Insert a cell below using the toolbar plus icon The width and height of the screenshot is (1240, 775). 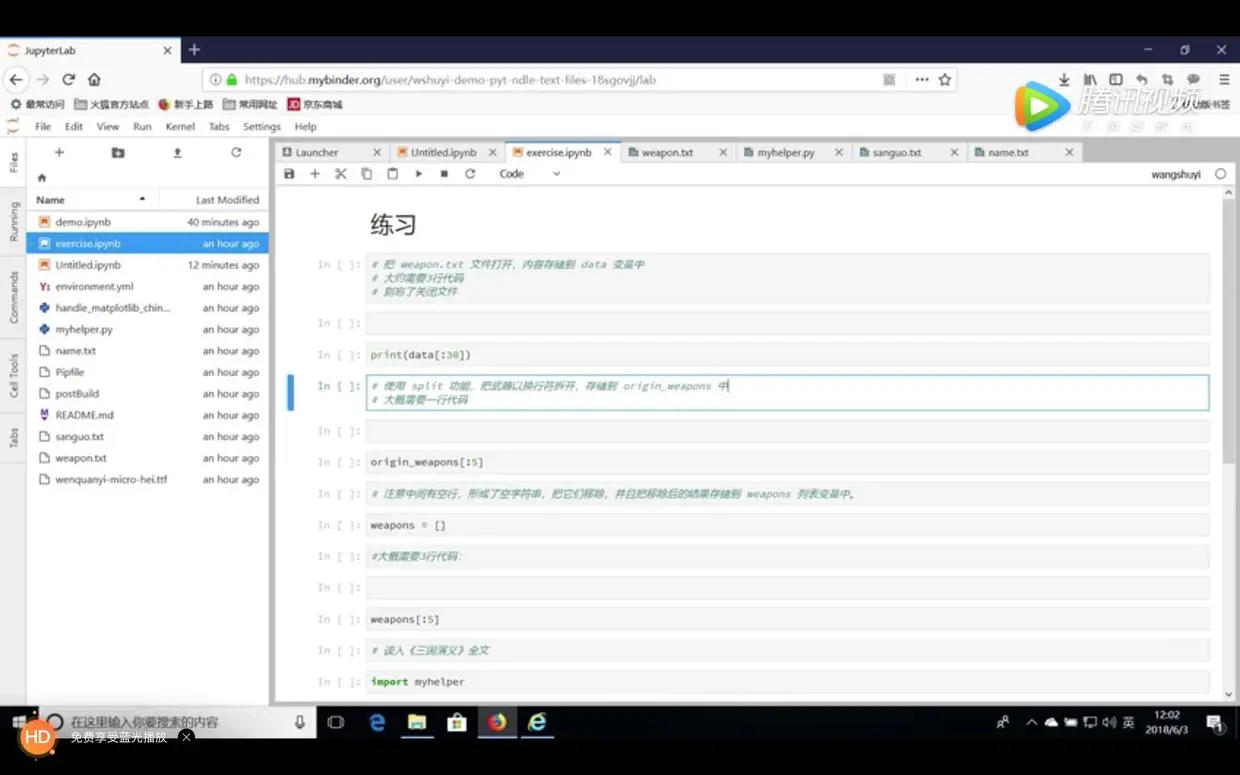coord(315,174)
